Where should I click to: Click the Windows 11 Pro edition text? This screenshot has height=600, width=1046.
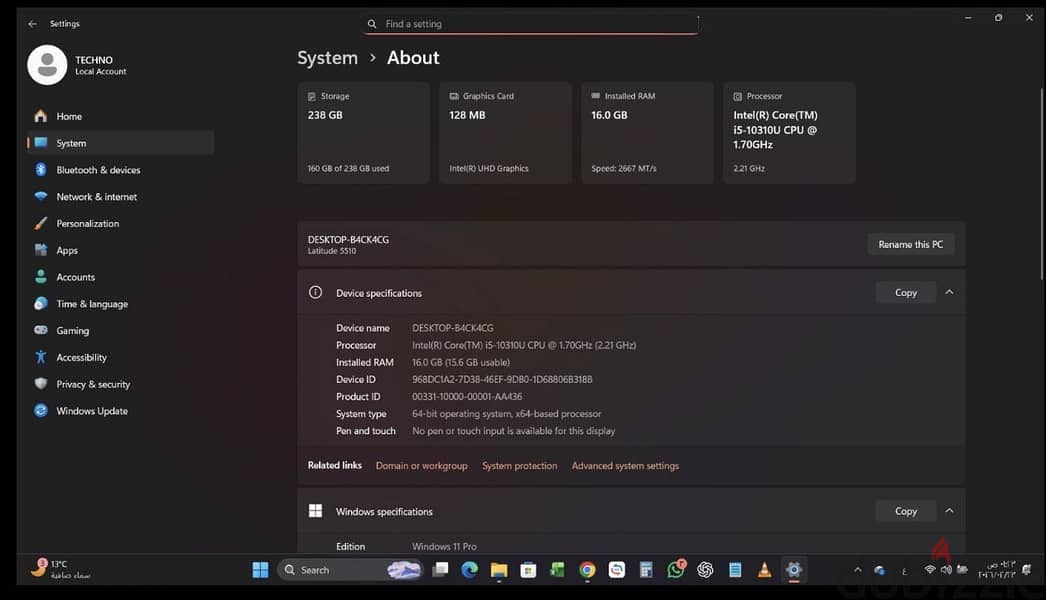point(444,547)
